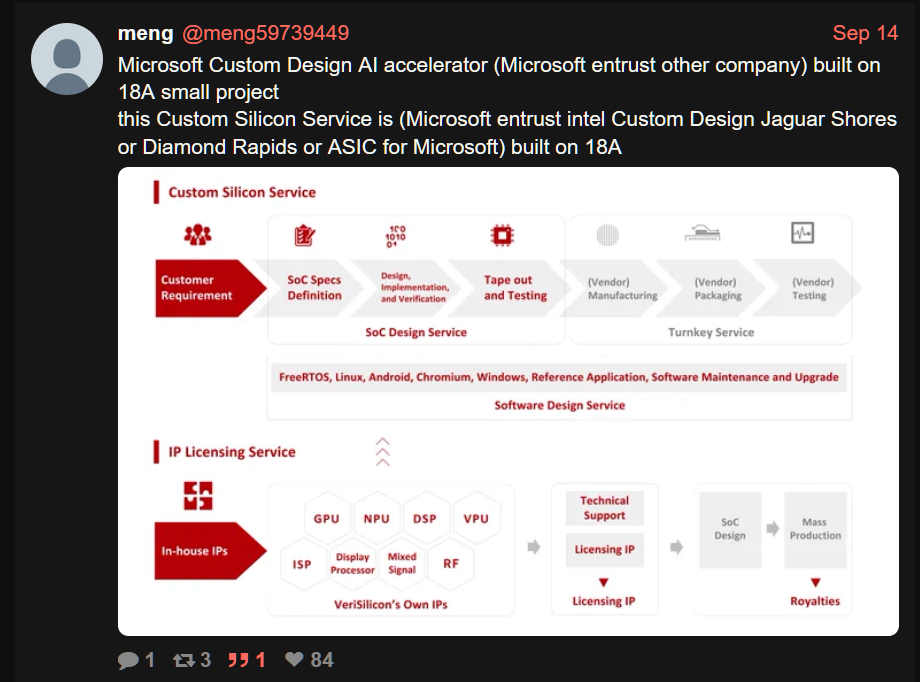Click the gray Packaging chip icon

(702, 233)
